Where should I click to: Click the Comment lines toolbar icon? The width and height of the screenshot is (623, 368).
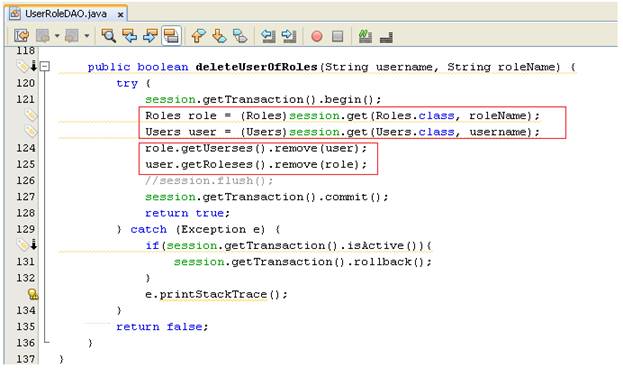(x=365, y=36)
